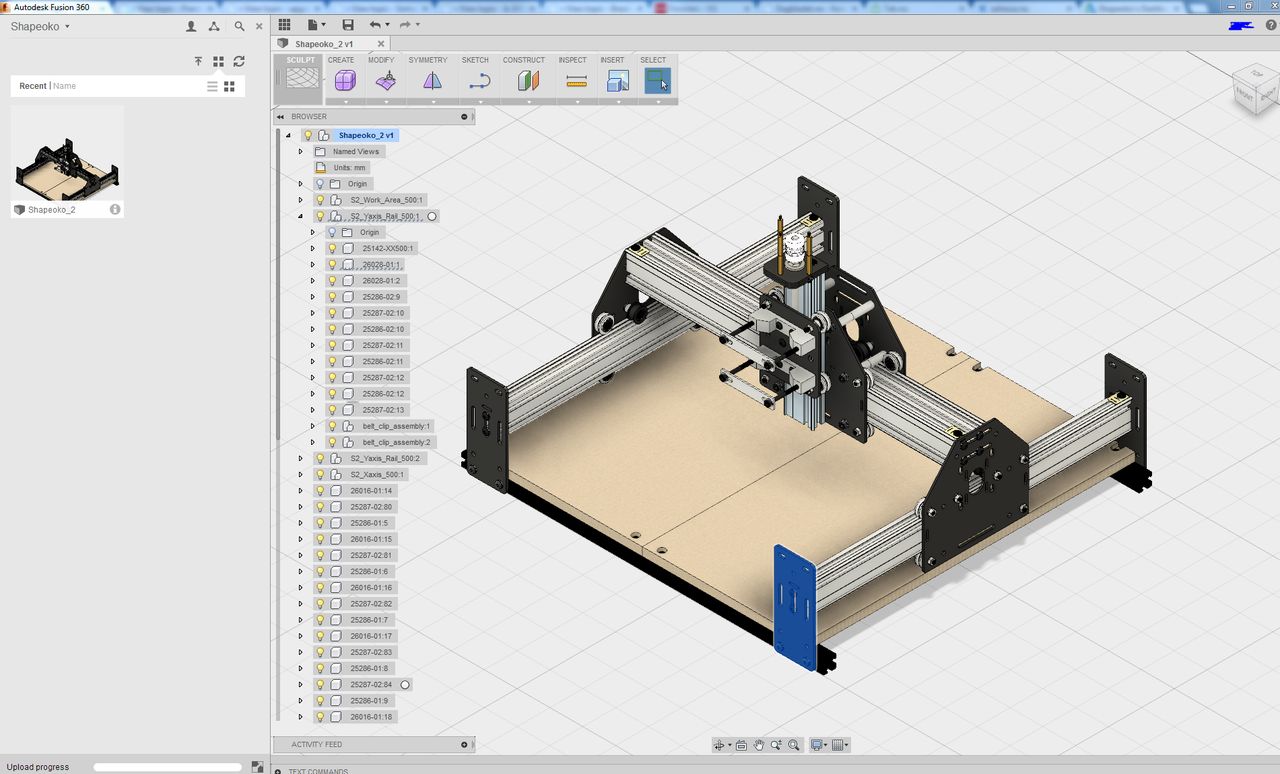Sort data panel by Name
The height and width of the screenshot is (774, 1280).
[x=64, y=86]
